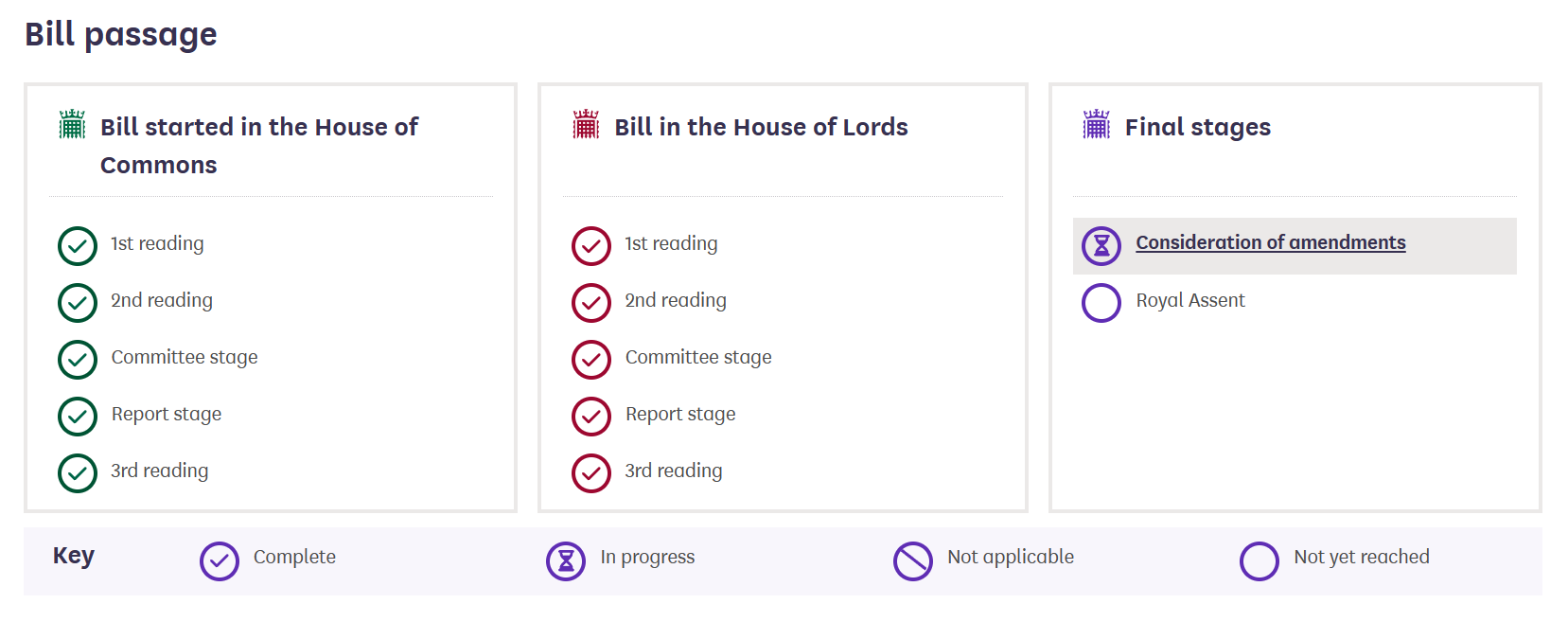This screenshot has width=1568, height=622.
Task: Click the purple Final stages portcullis icon
Action: point(1096,124)
